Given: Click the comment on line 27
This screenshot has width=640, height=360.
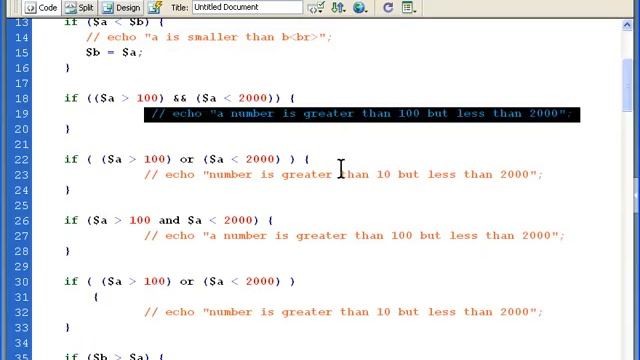Looking at the screenshot, I should coord(354,236).
